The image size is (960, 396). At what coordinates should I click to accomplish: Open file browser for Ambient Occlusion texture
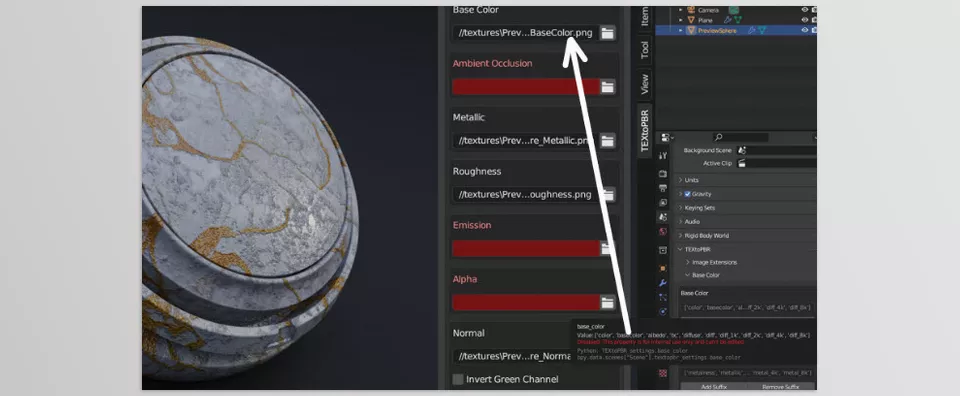(x=607, y=87)
